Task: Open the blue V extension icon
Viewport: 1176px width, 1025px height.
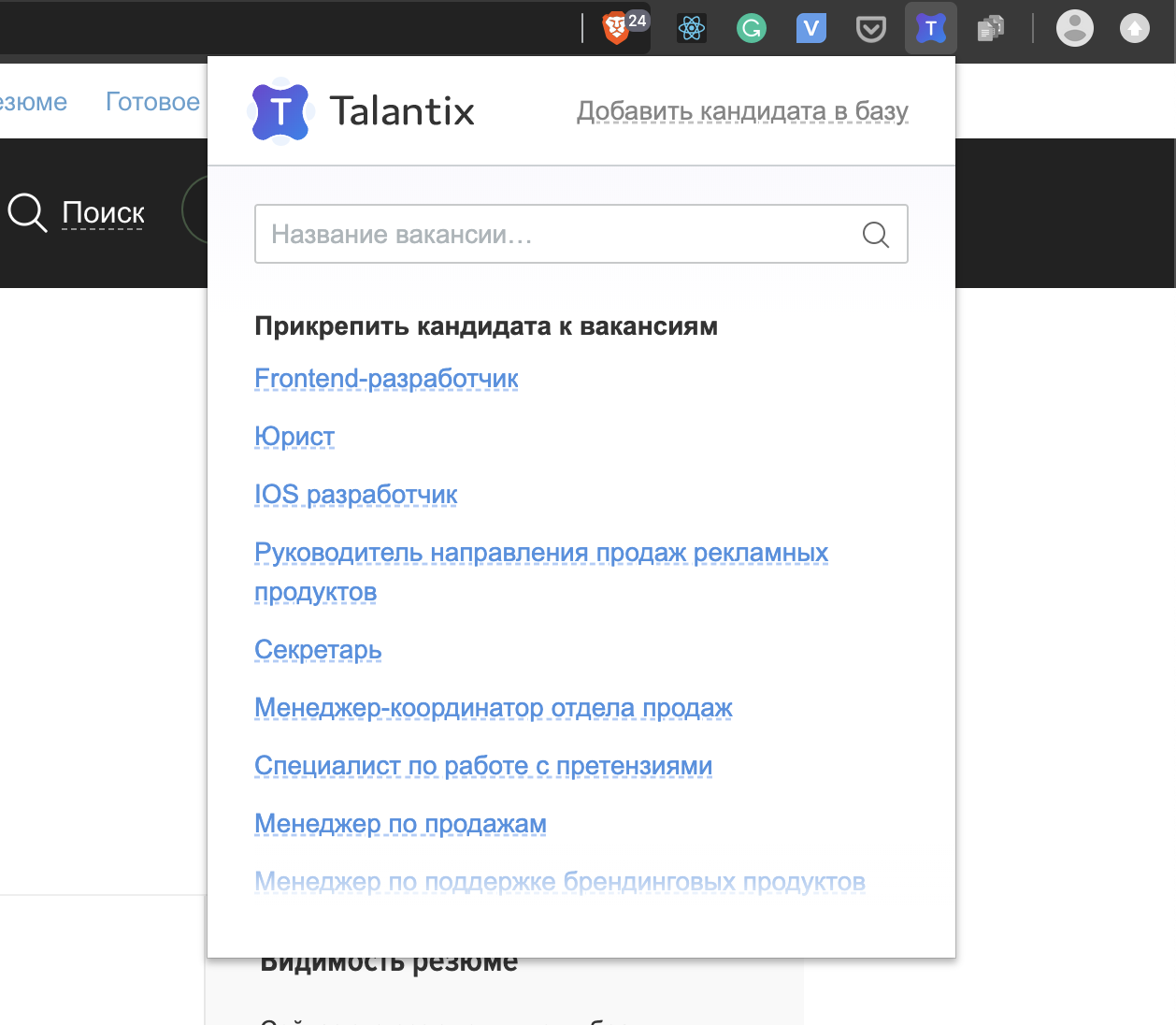Action: [810, 29]
